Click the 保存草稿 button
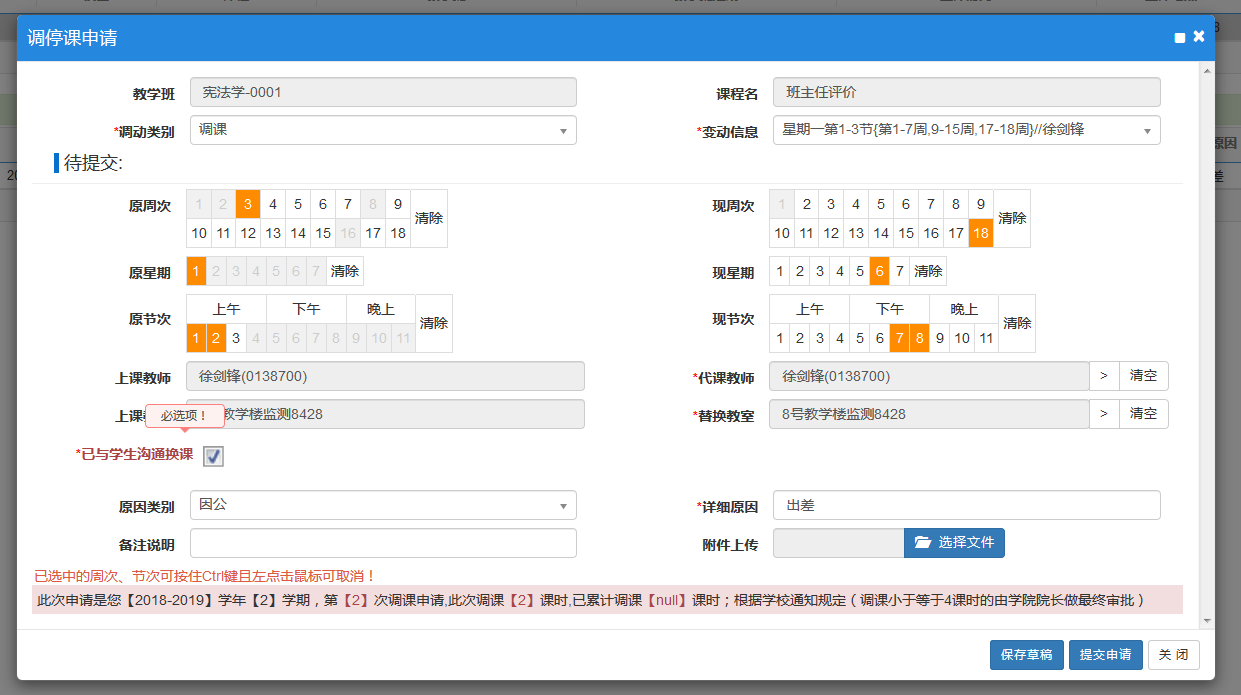 tap(1026, 655)
